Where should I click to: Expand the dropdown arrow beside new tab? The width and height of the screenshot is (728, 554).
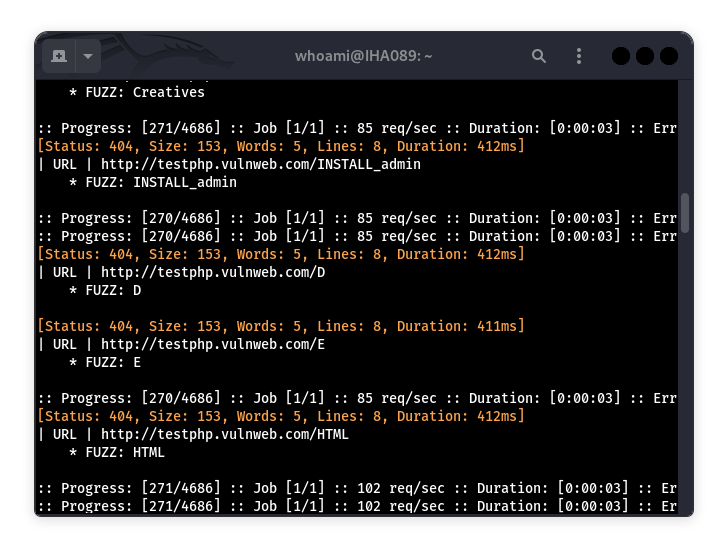87,56
